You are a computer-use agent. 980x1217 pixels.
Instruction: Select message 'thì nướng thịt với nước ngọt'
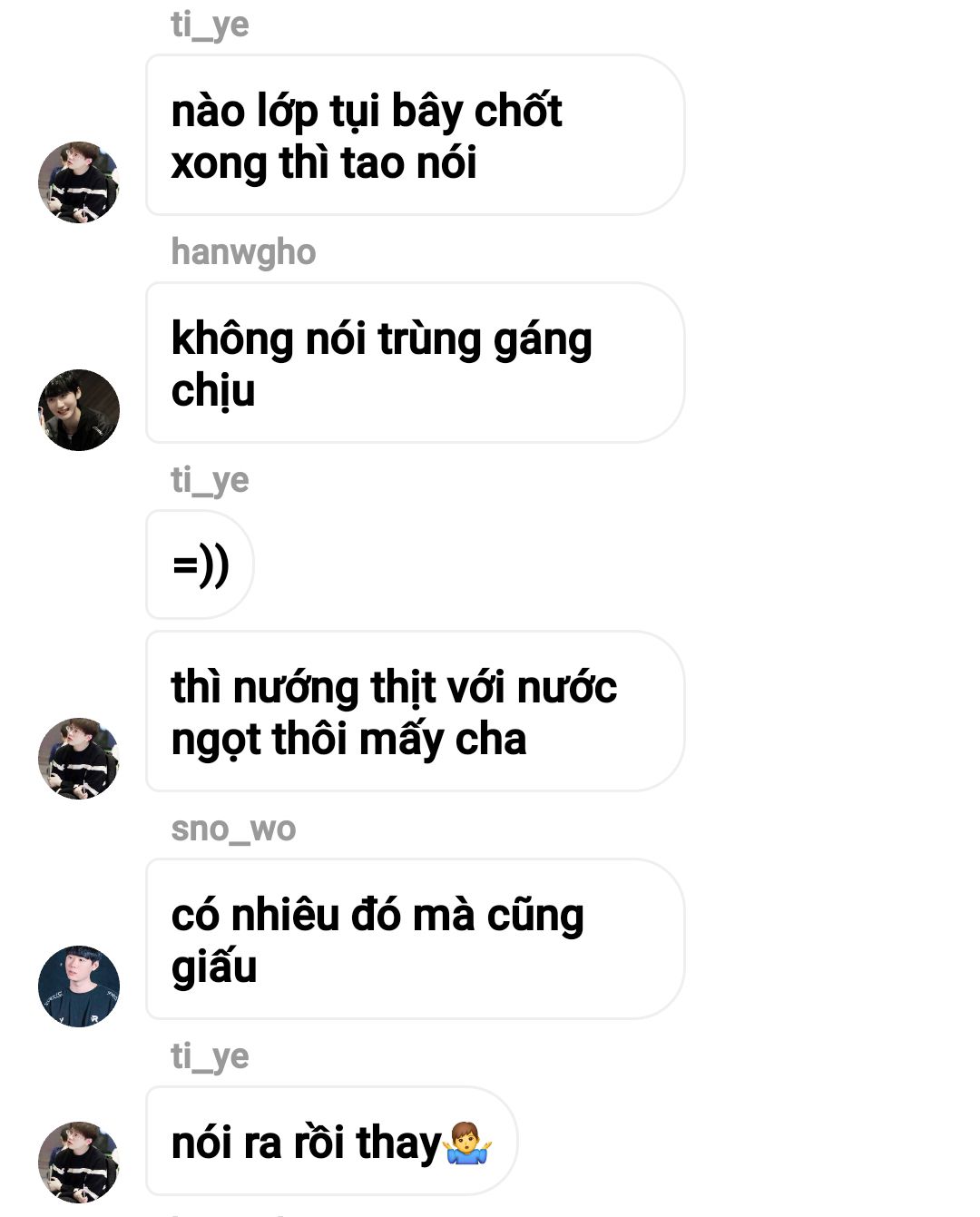(415, 712)
